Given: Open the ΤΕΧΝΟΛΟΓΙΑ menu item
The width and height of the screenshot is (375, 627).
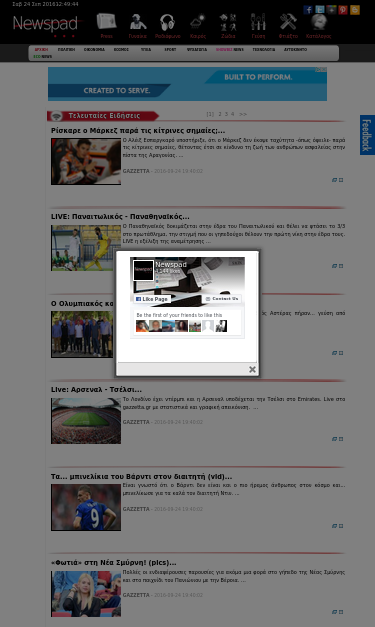Looking at the screenshot, I should click(263, 50).
